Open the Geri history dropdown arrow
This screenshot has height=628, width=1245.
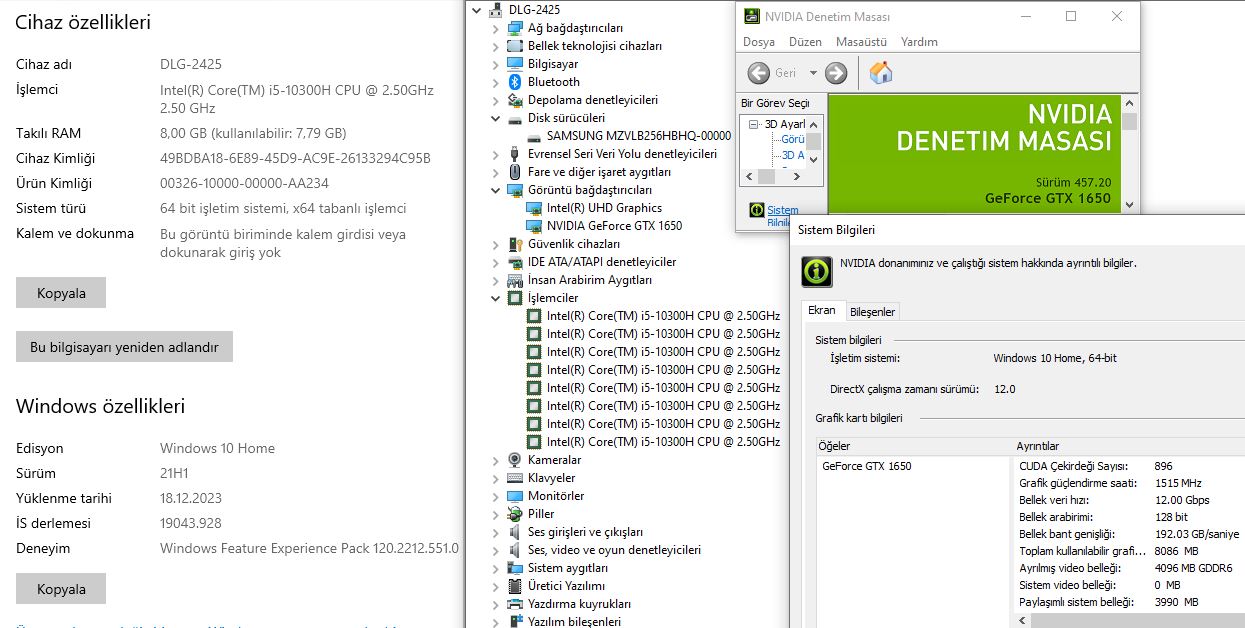[813, 73]
